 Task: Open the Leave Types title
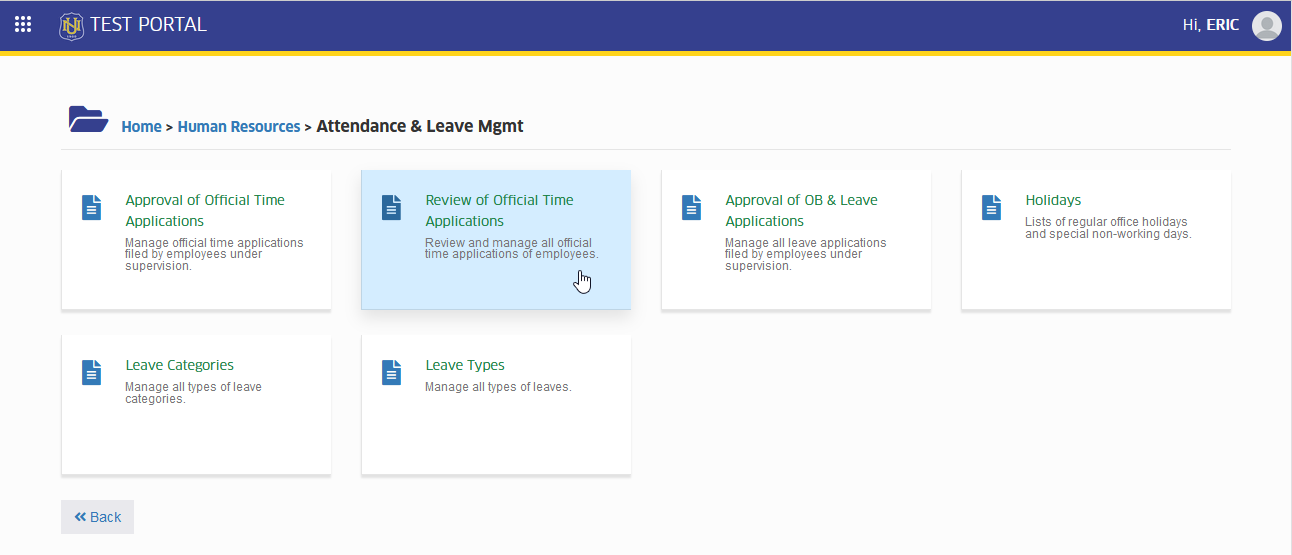pos(465,365)
